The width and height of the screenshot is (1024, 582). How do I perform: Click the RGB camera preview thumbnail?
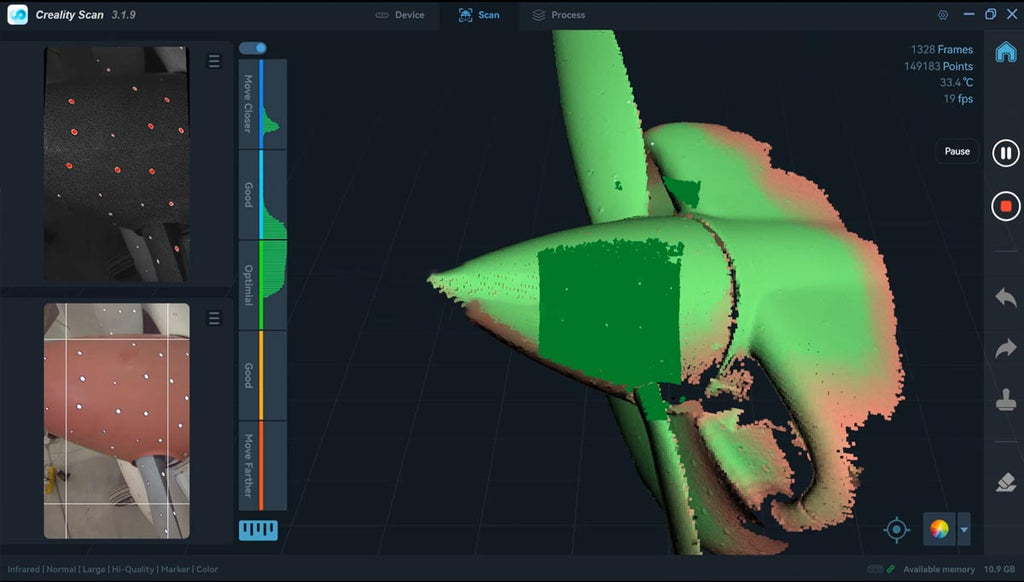pos(116,420)
